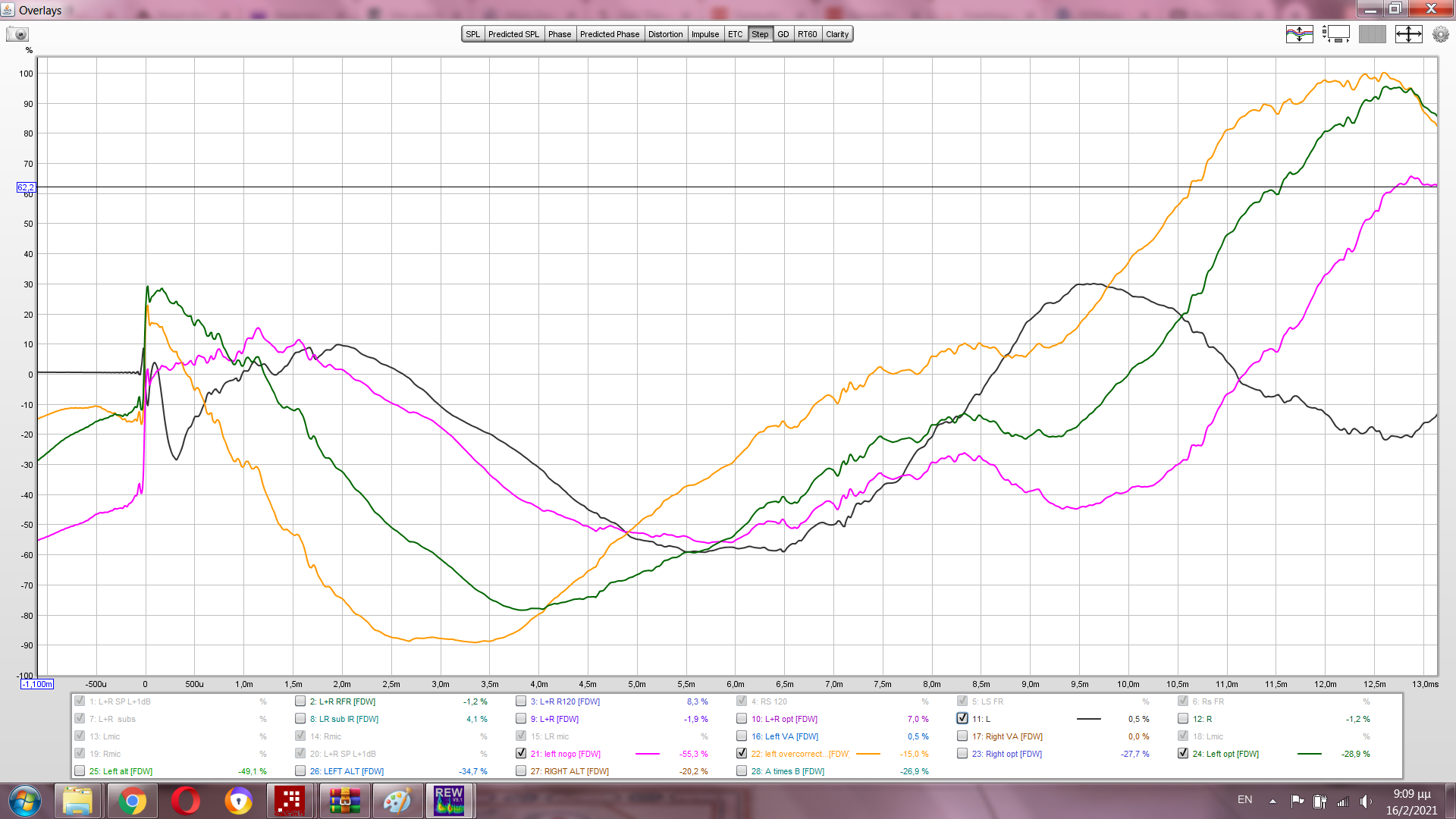1456x819 pixels.
Task: Enable the 12: R trace checkbox
Action: click(x=1183, y=719)
